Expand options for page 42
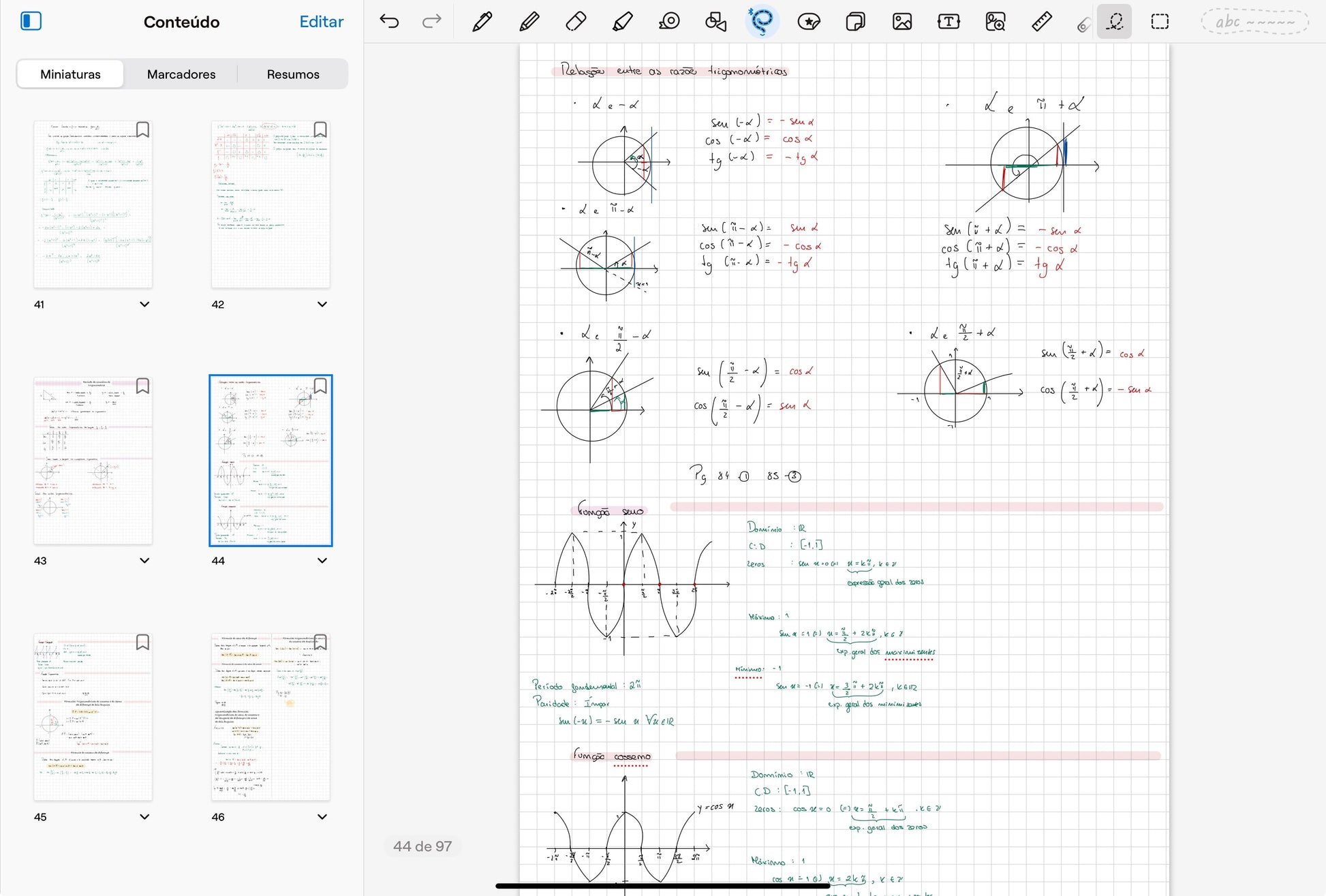1326x896 pixels. pyautogui.click(x=322, y=305)
